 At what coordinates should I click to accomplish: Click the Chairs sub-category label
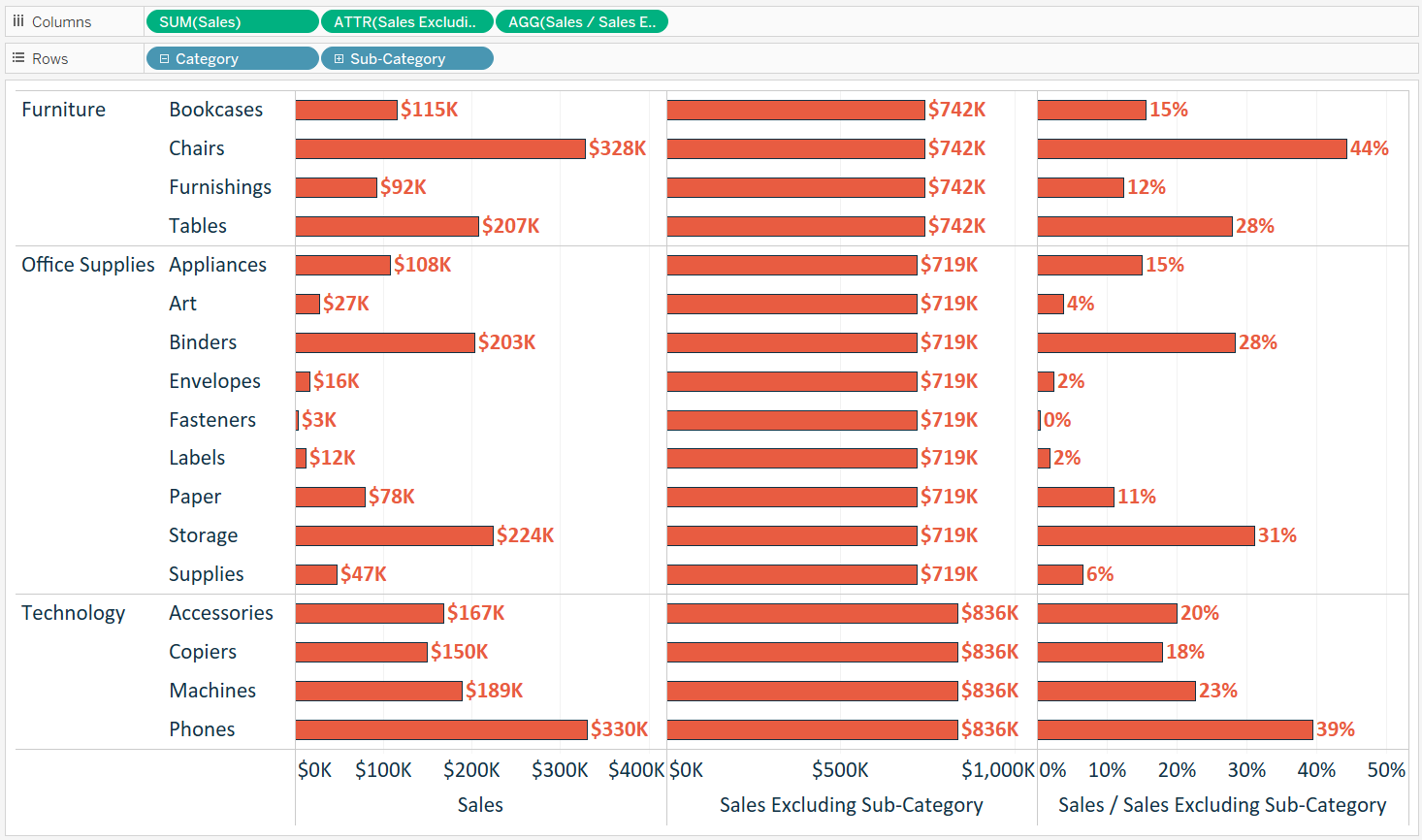pos(197,148)
